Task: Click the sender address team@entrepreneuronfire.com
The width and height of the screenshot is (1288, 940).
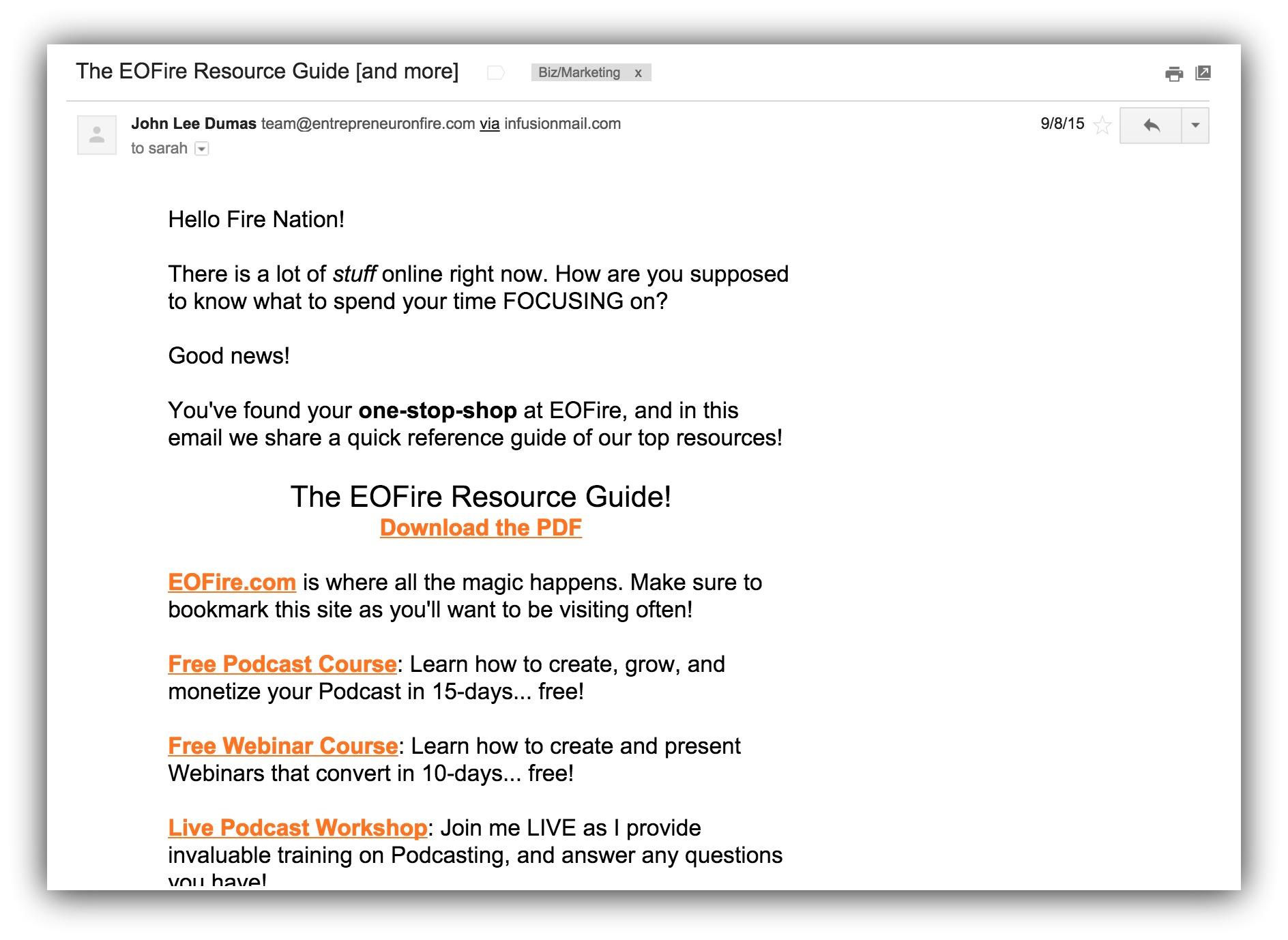Action: tap(368, 124)
